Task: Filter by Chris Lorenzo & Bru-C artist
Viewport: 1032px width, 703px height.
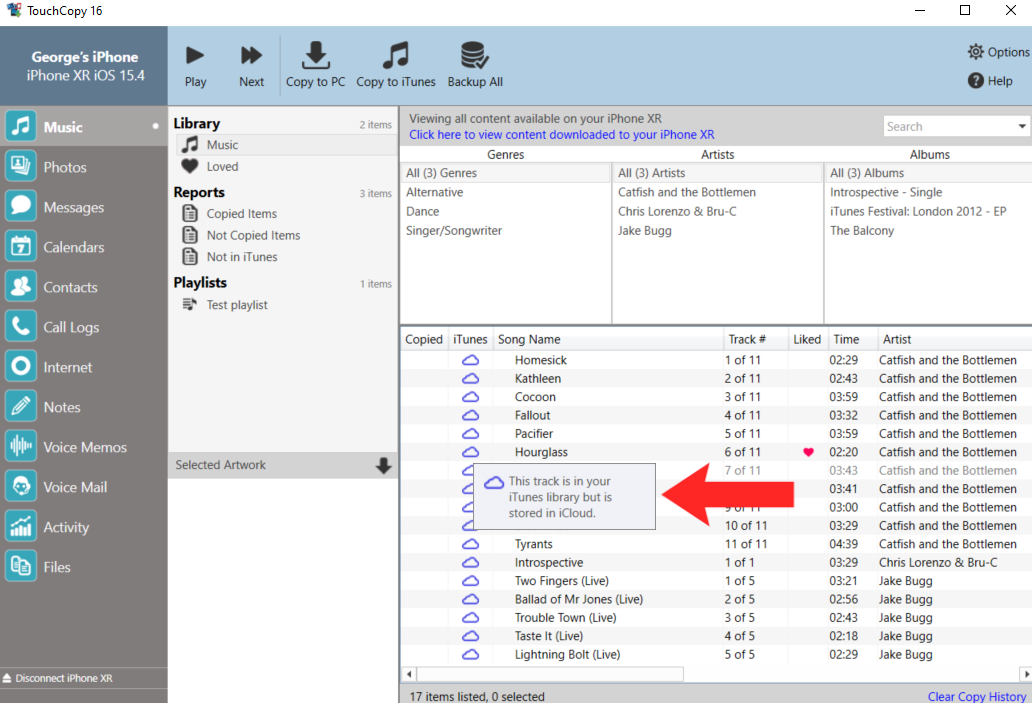Action: coord(677,211)
